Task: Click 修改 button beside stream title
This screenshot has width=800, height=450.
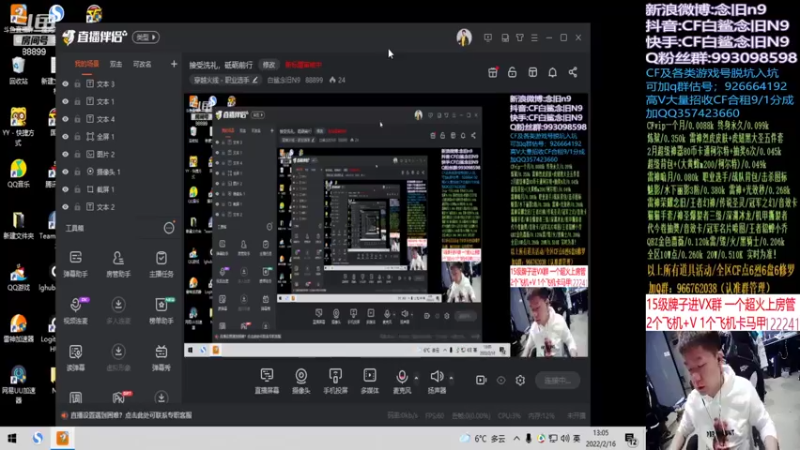Action: pos(269,65)
